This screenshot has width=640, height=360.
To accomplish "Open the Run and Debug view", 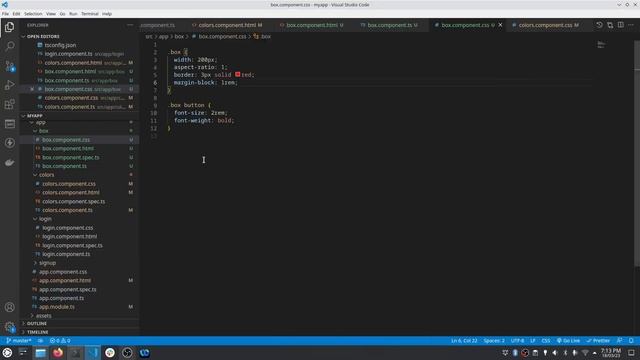I will click(9, 85).
